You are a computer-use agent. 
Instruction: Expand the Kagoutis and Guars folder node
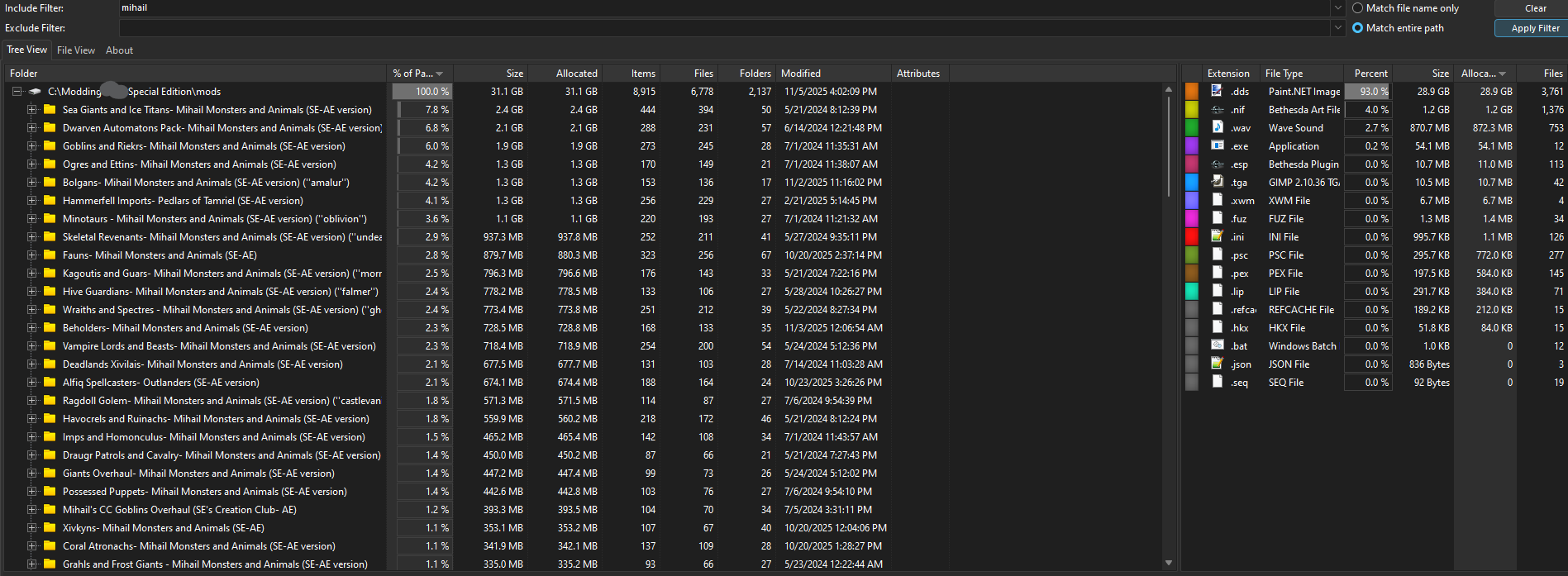[31, 273]
